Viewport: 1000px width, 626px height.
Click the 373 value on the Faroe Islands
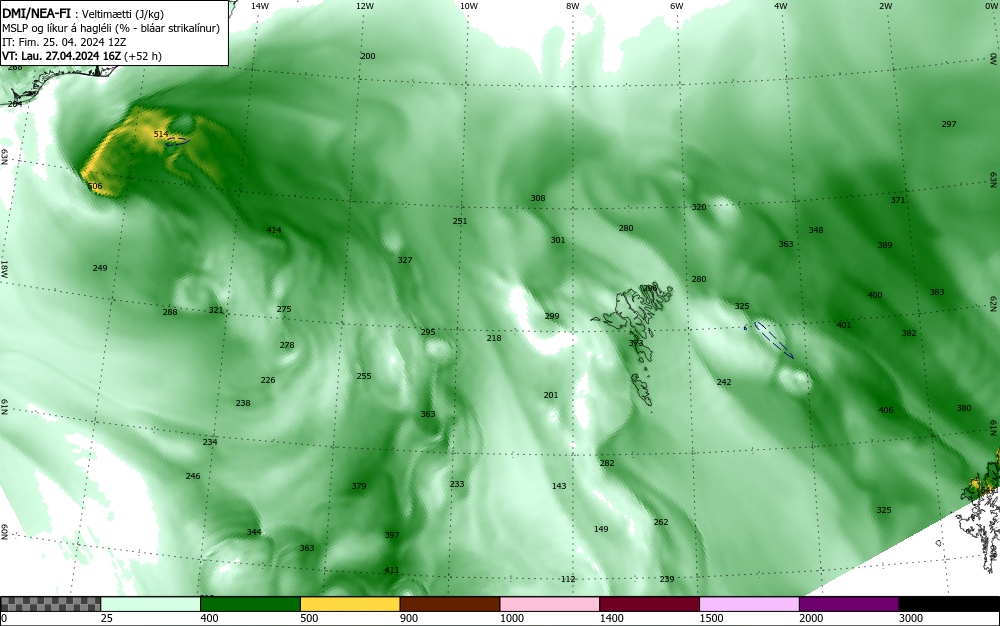click(636, 344)
